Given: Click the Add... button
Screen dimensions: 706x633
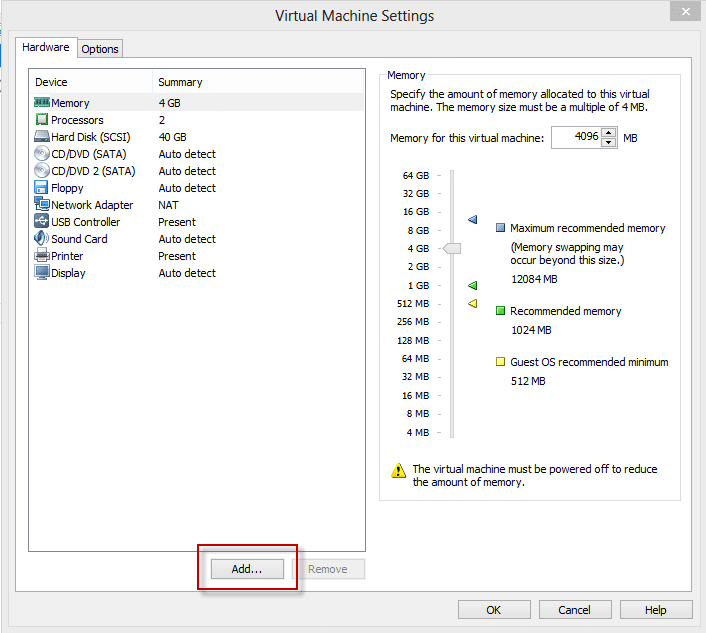Looking at the screenshot, I should pos(247,569).
